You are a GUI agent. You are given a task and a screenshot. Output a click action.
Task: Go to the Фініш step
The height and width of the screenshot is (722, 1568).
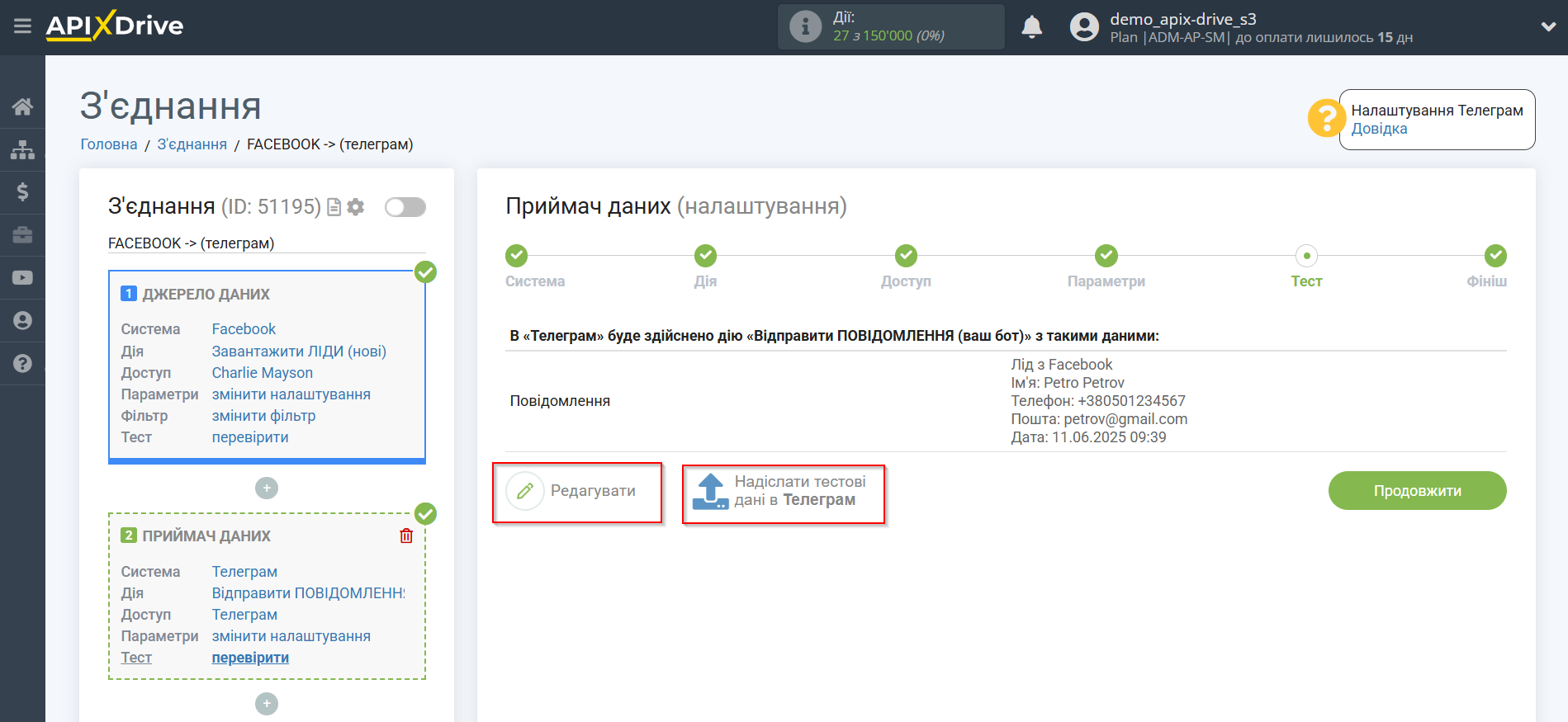(1495, 256)
